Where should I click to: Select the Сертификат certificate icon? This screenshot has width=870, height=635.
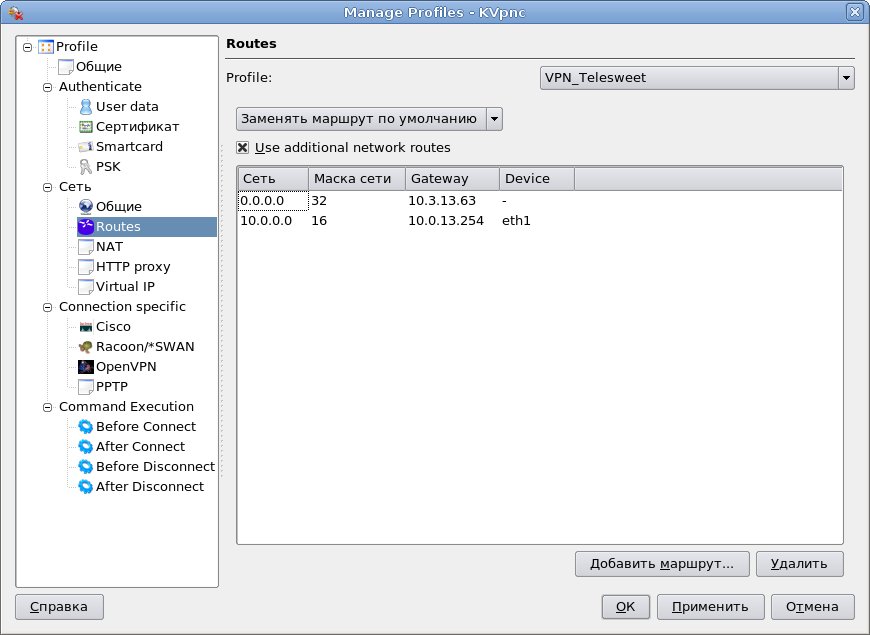(x=86, y=127)
